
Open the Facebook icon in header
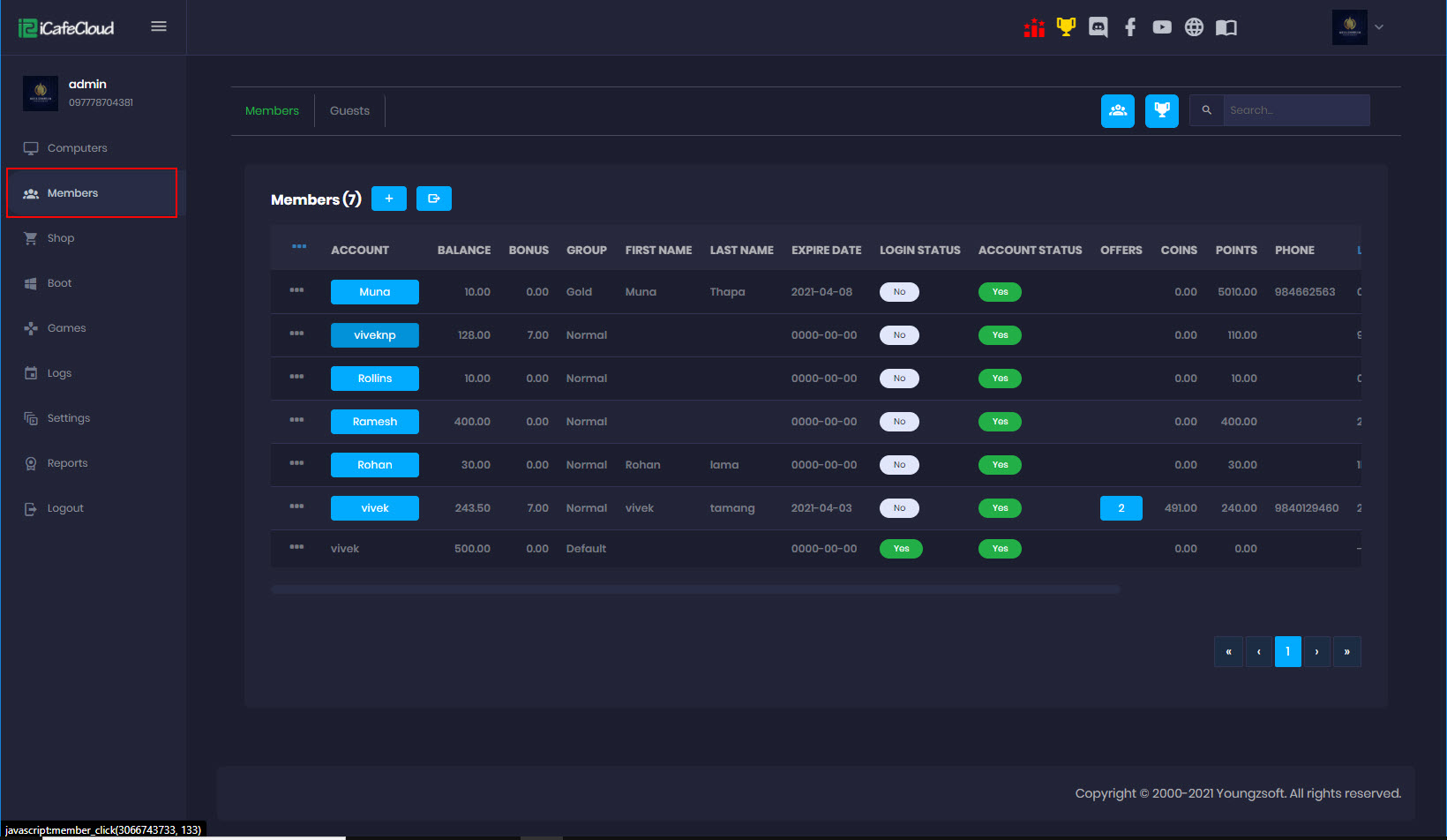(1129, 27)
